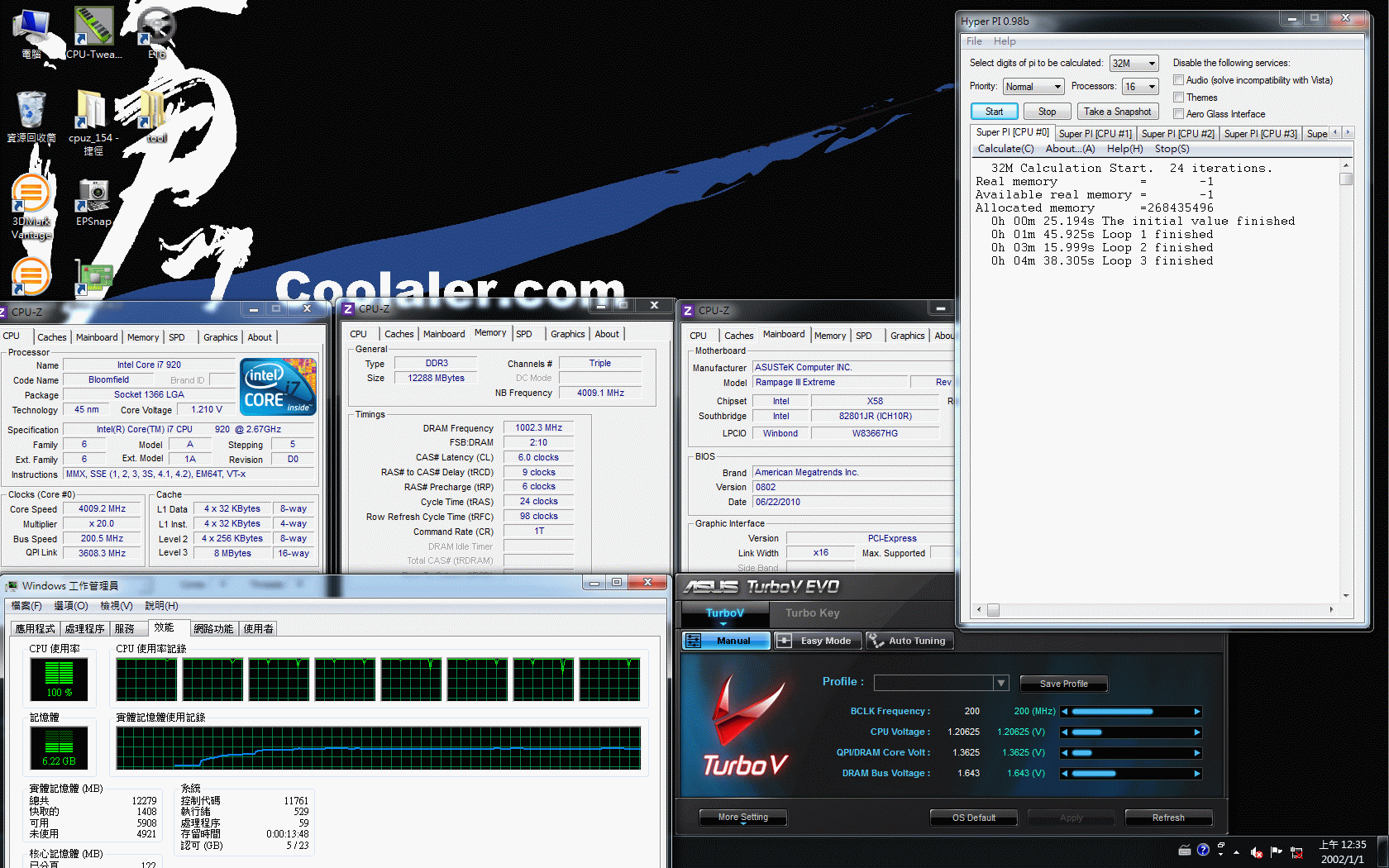Click BCLK Frequency slider track
1389x868 pixels.
(1130, 712)
